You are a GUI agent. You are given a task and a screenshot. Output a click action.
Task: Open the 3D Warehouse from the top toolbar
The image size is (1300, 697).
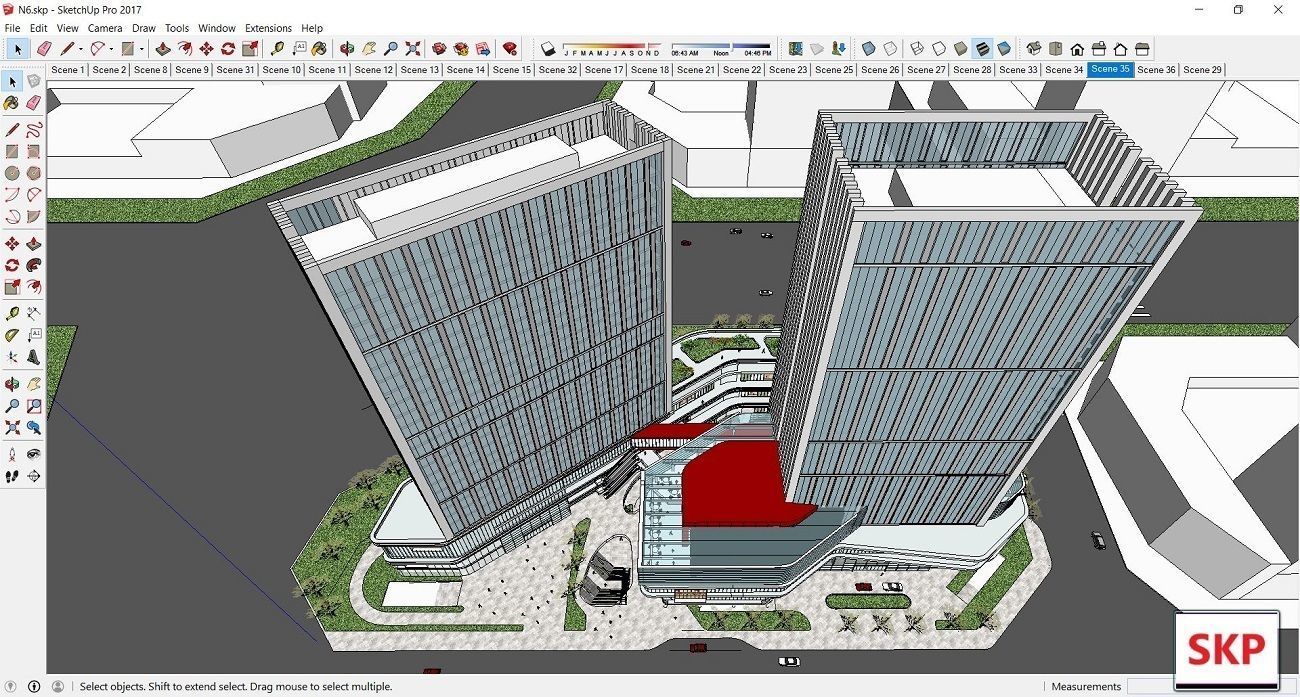coord(439,48)
